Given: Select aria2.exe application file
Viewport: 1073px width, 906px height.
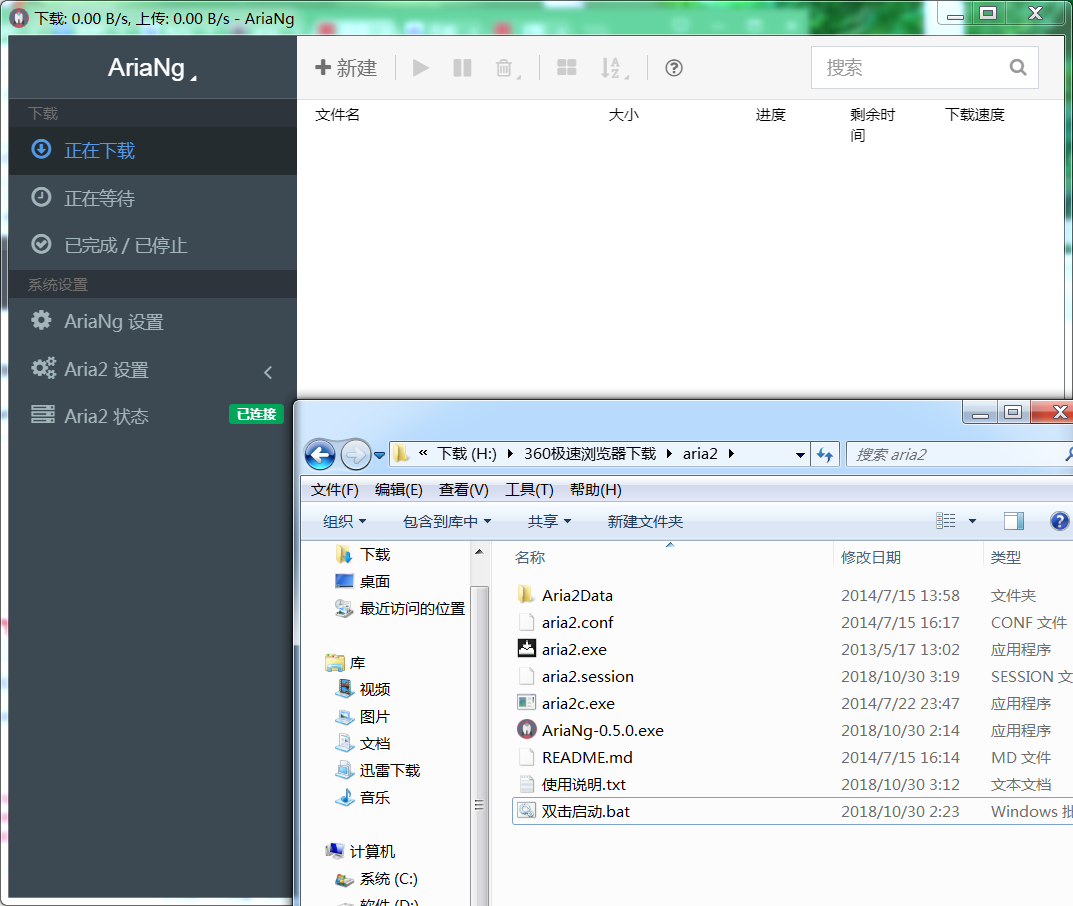Looking at the screenshot, I should (574, 649).
